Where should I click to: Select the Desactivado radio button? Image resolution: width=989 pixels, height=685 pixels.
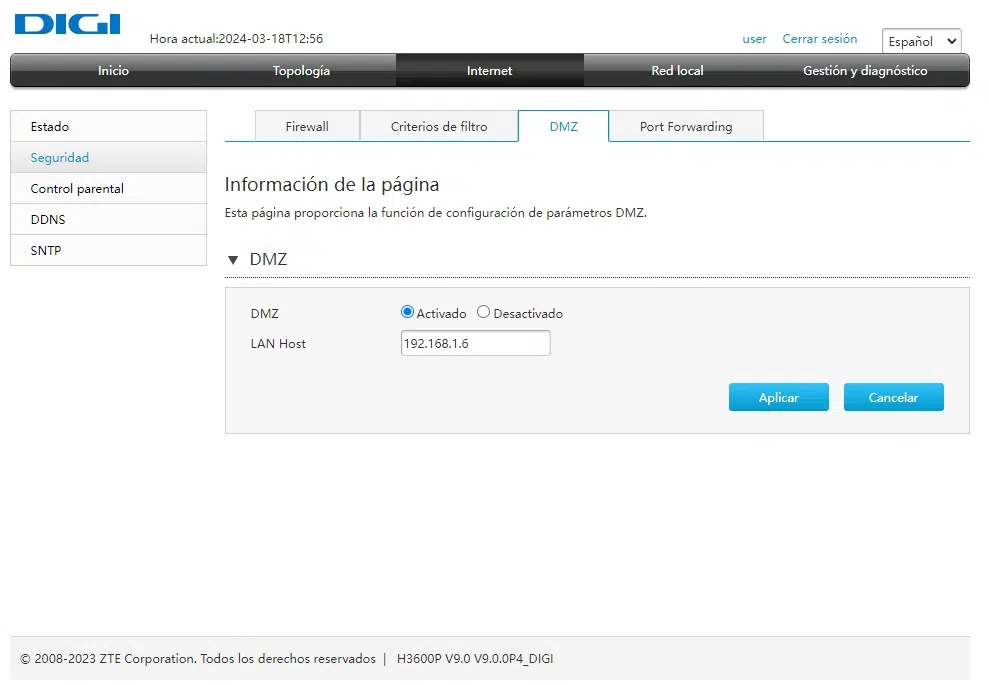coord(484,312)
